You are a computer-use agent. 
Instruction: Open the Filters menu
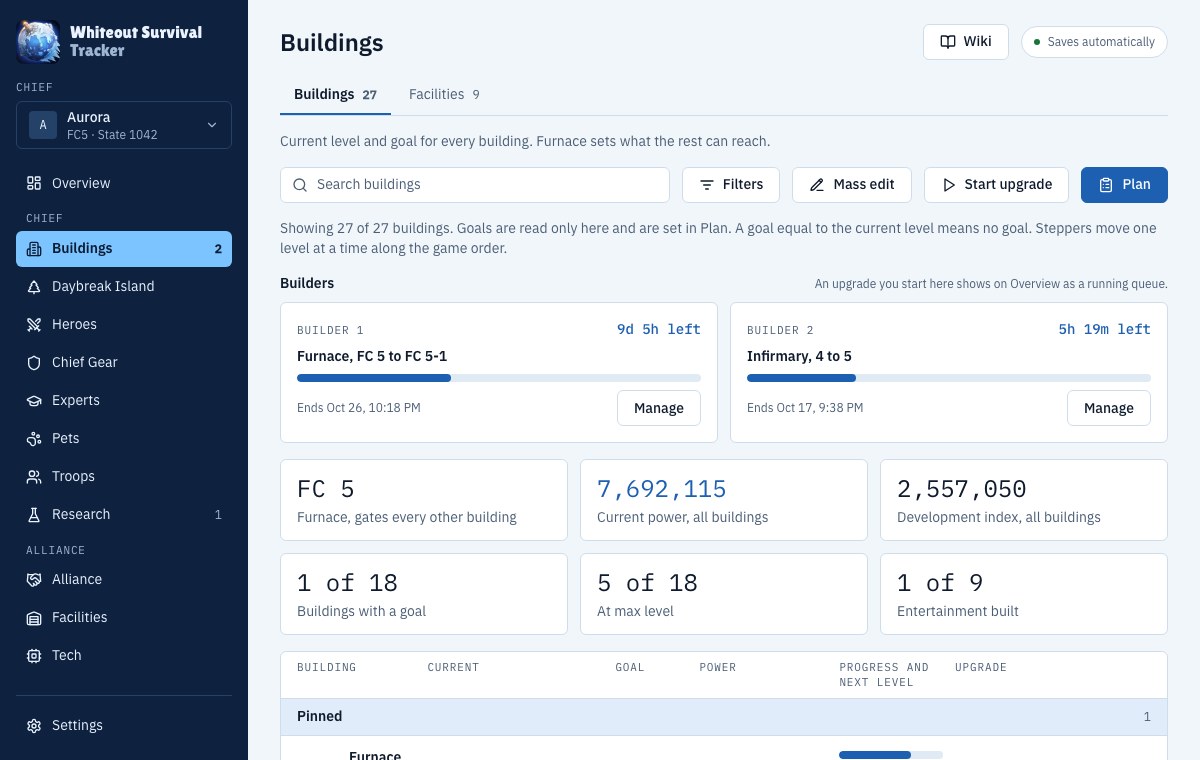[x=731, y=185]
